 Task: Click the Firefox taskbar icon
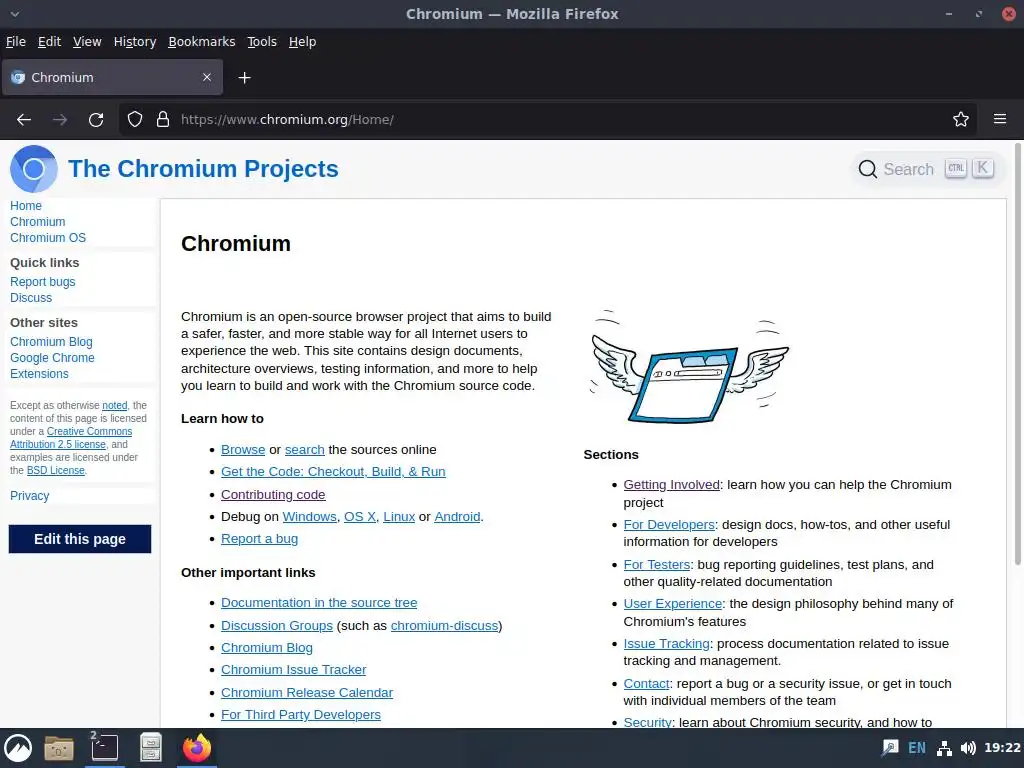click(197, 748)
